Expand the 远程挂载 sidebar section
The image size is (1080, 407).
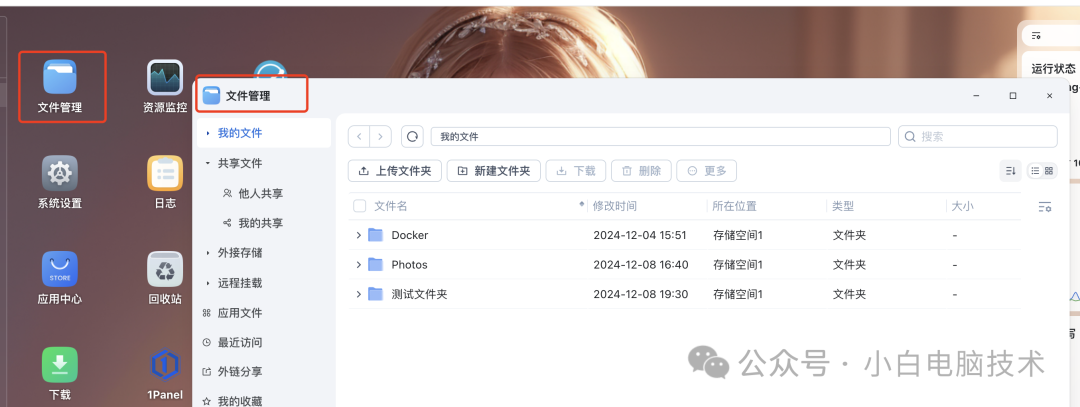(x=207, y=283)
